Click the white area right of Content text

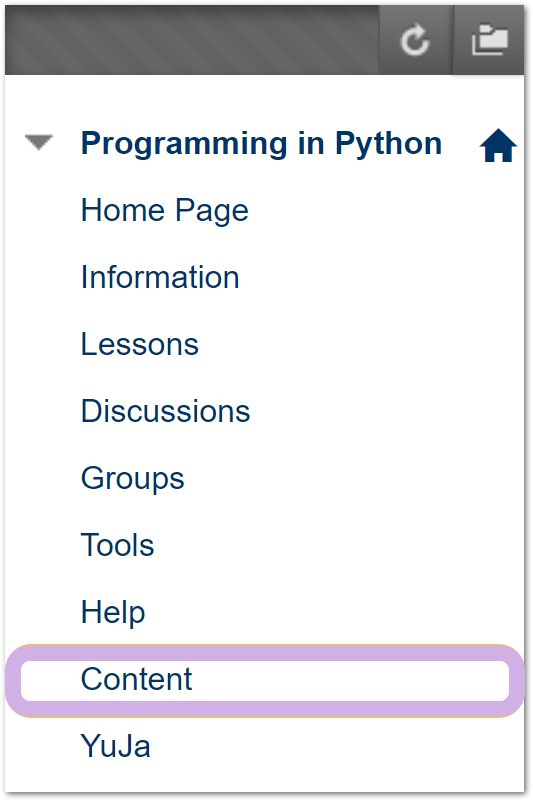[x=351, y=681]
